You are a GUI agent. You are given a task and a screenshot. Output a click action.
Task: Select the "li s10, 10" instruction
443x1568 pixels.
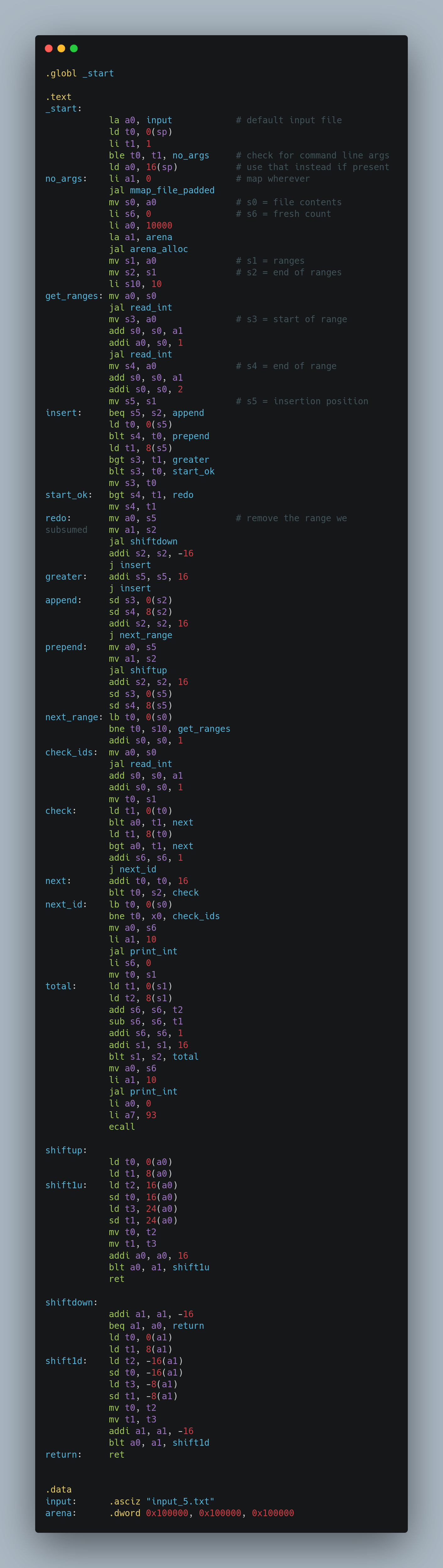(135, 284)
